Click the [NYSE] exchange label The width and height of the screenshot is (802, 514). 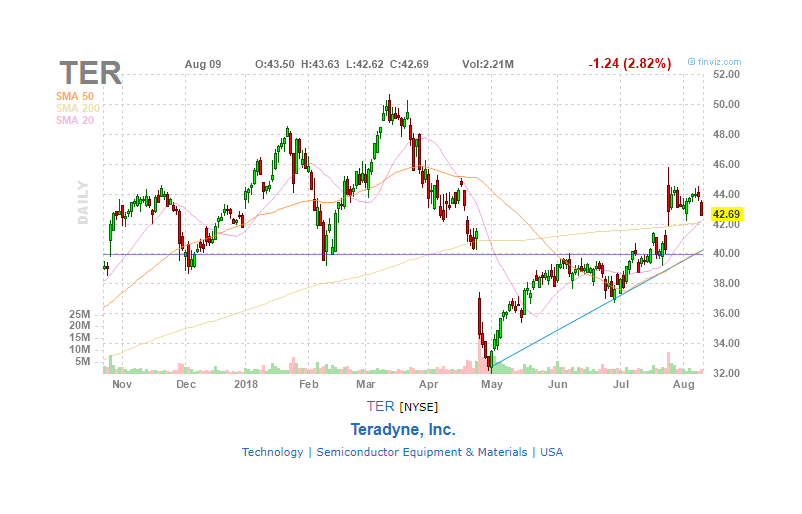coord(419,407)
